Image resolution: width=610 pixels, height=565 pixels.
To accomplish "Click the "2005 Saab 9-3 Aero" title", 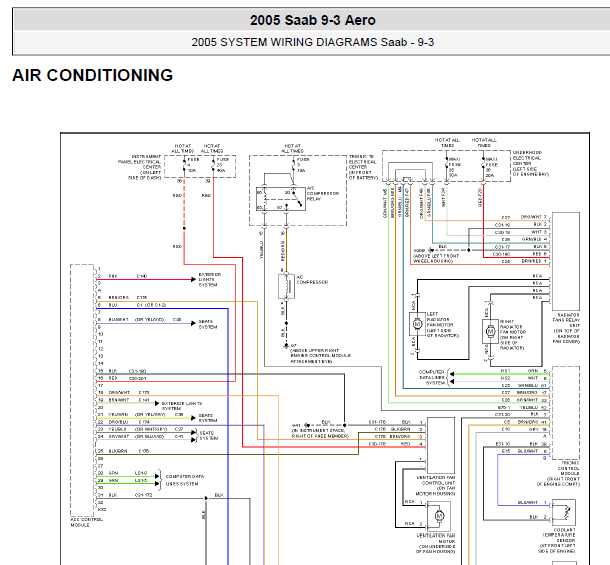I will (x=312, y=20).
